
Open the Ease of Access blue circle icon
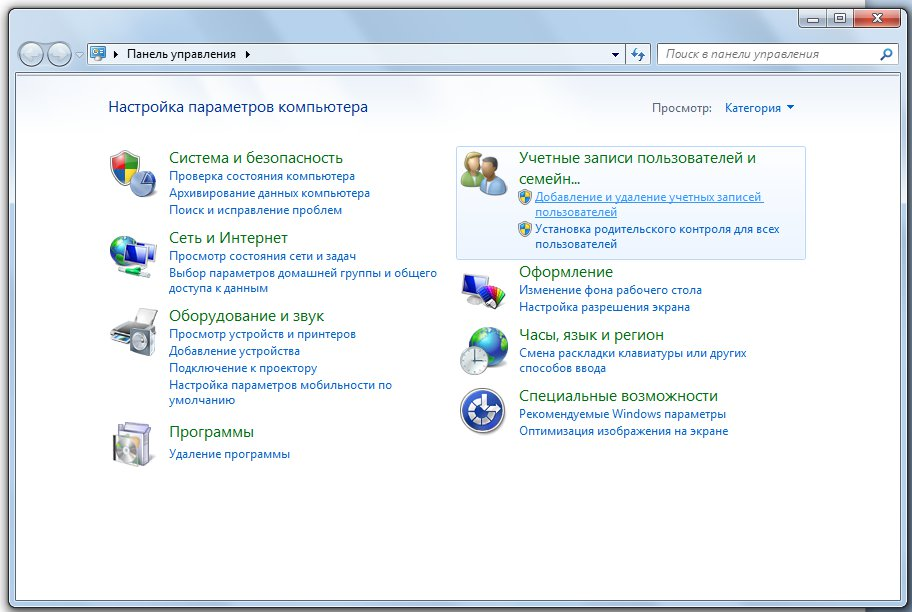[x=482, y=411]
